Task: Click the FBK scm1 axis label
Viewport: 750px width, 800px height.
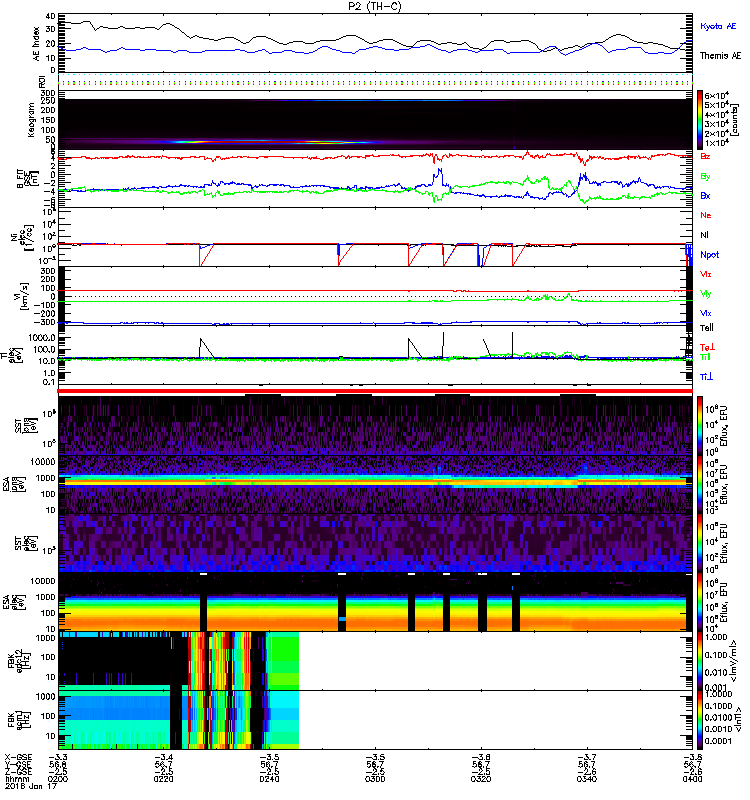Action: pyautogui.click(x=20, y=719)
